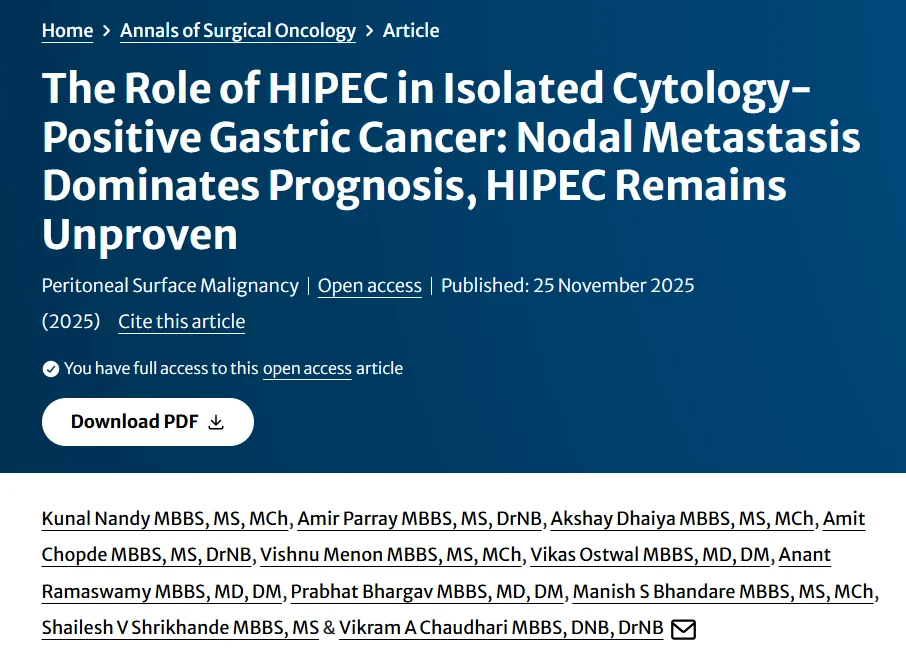Viewport: 906px width, 660px height.
Task: Open author Kunal Nandy's profile
Action: (x=165, y=519)
